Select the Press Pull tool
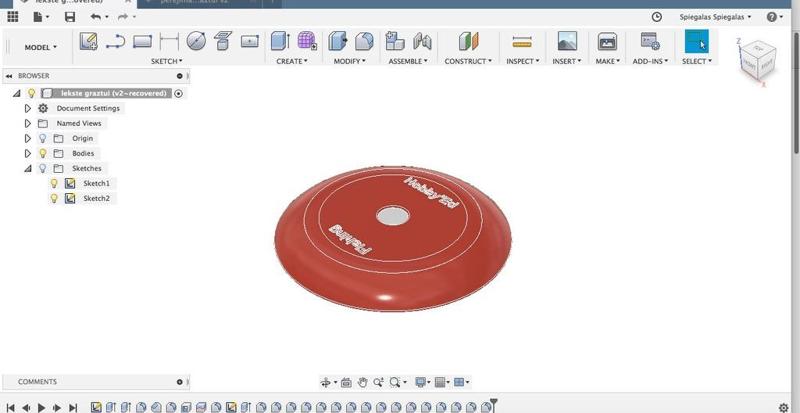Screen dimensions: 800x413 [338, 41]
